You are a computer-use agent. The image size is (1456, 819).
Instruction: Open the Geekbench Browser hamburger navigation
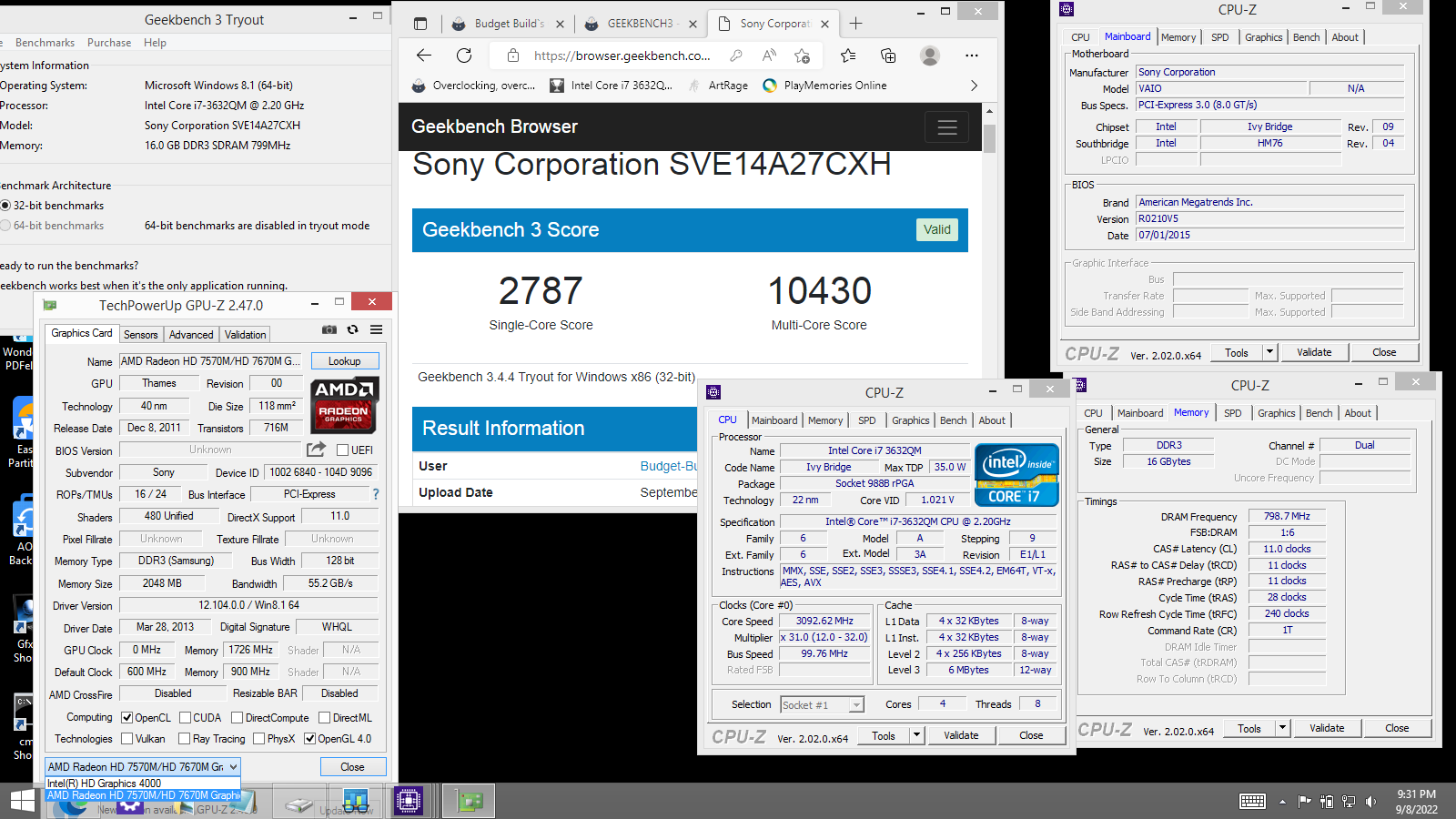click(x=947, y=127)
